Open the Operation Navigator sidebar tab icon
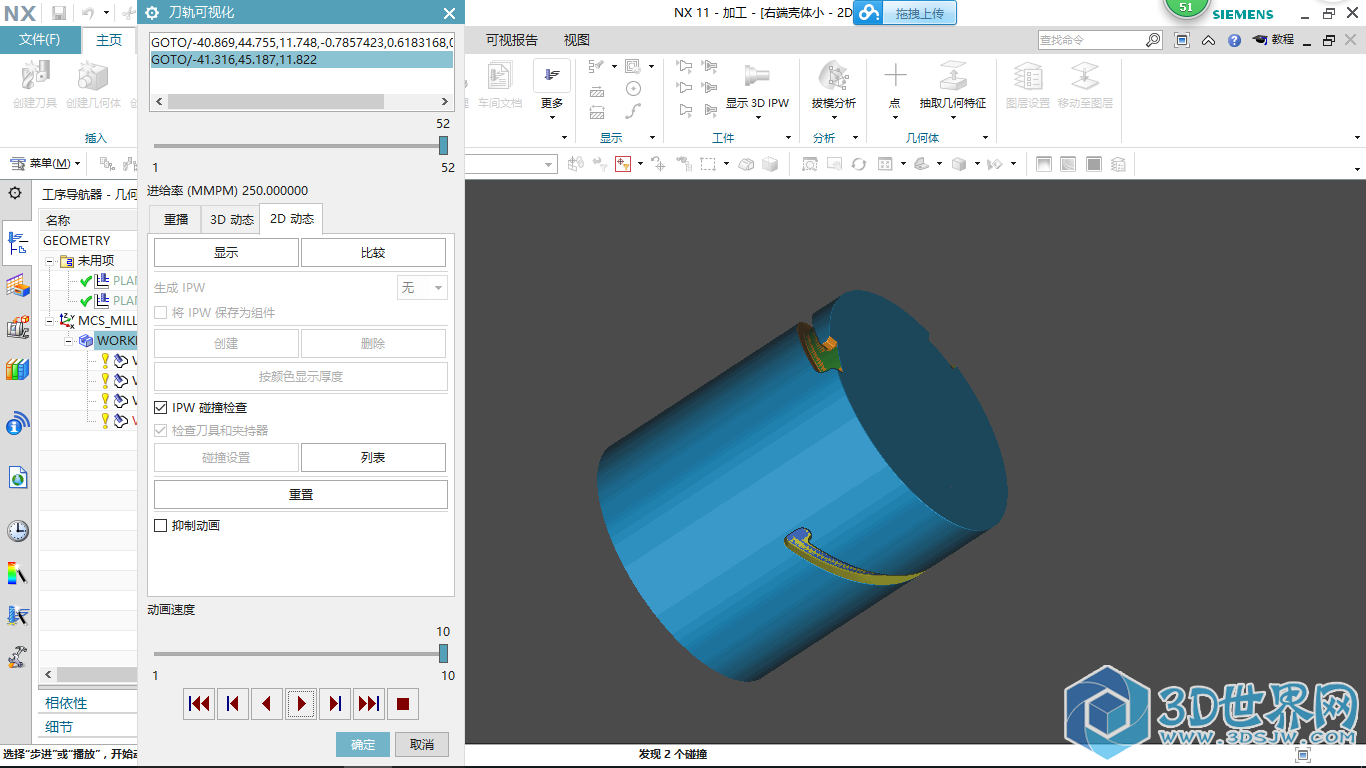 point(17,243)
